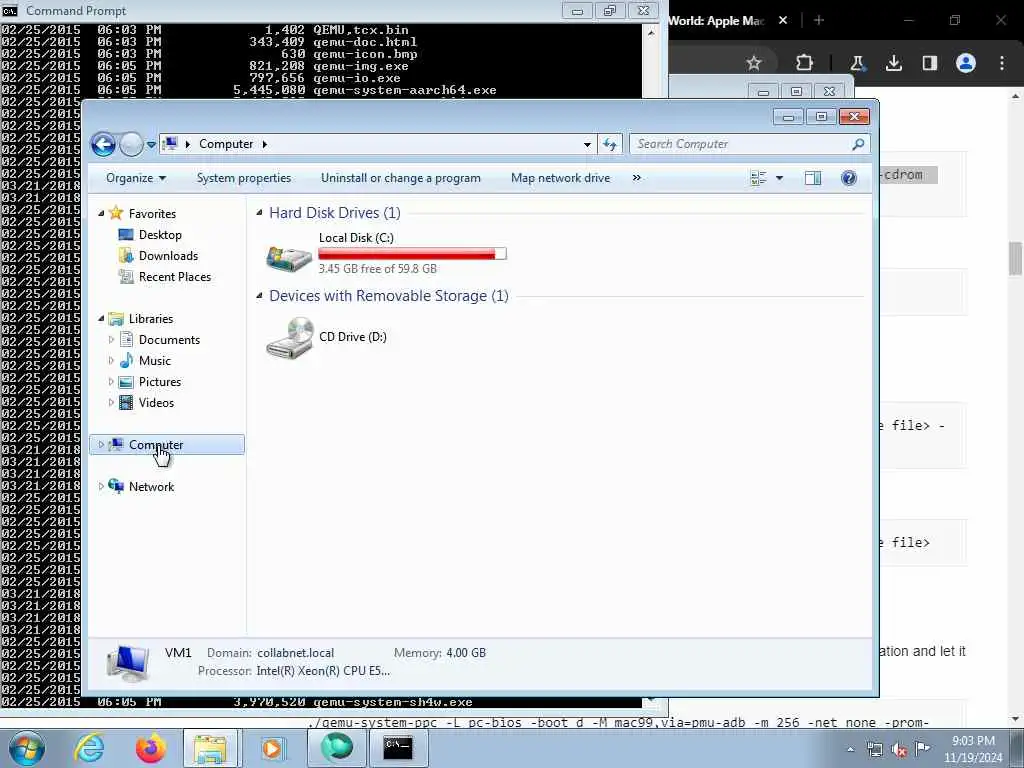Show hidden tray icons
Viewport: 1024px width, 768px height.
coord(850,749)
